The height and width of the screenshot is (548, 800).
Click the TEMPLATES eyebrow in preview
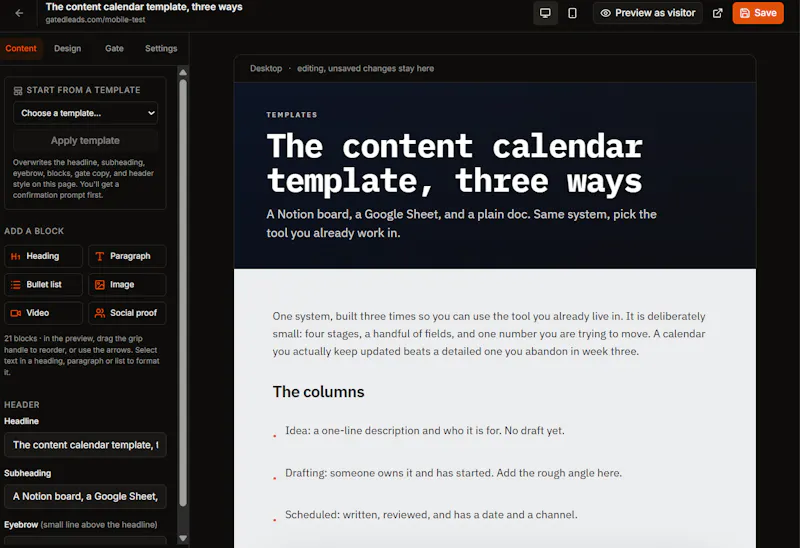click(x=292, y=115)
